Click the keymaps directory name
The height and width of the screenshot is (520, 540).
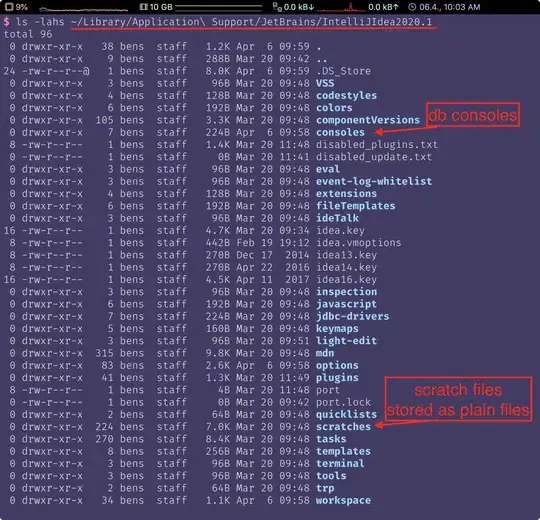click(337, 329)
